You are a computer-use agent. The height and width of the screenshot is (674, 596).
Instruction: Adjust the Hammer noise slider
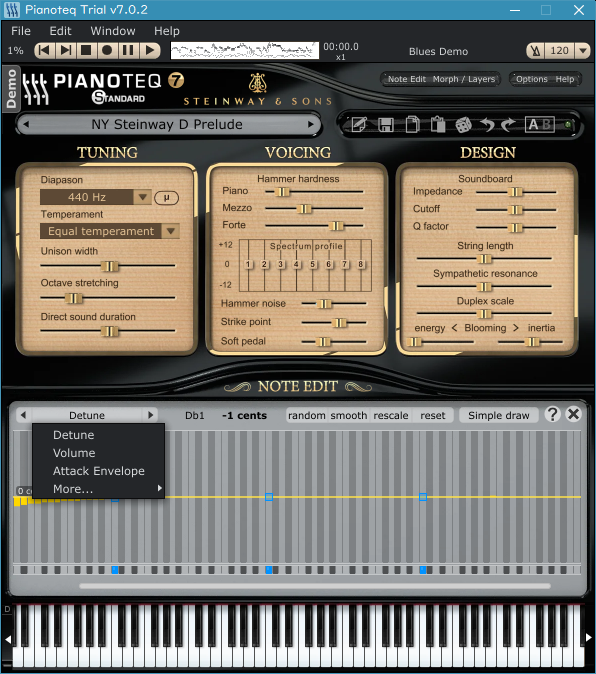click(x=324, y=304)
